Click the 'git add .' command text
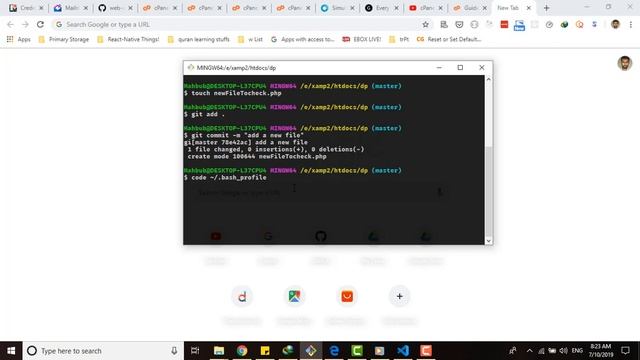The width and height of the screenshot is (640, 360). [208, 114]
